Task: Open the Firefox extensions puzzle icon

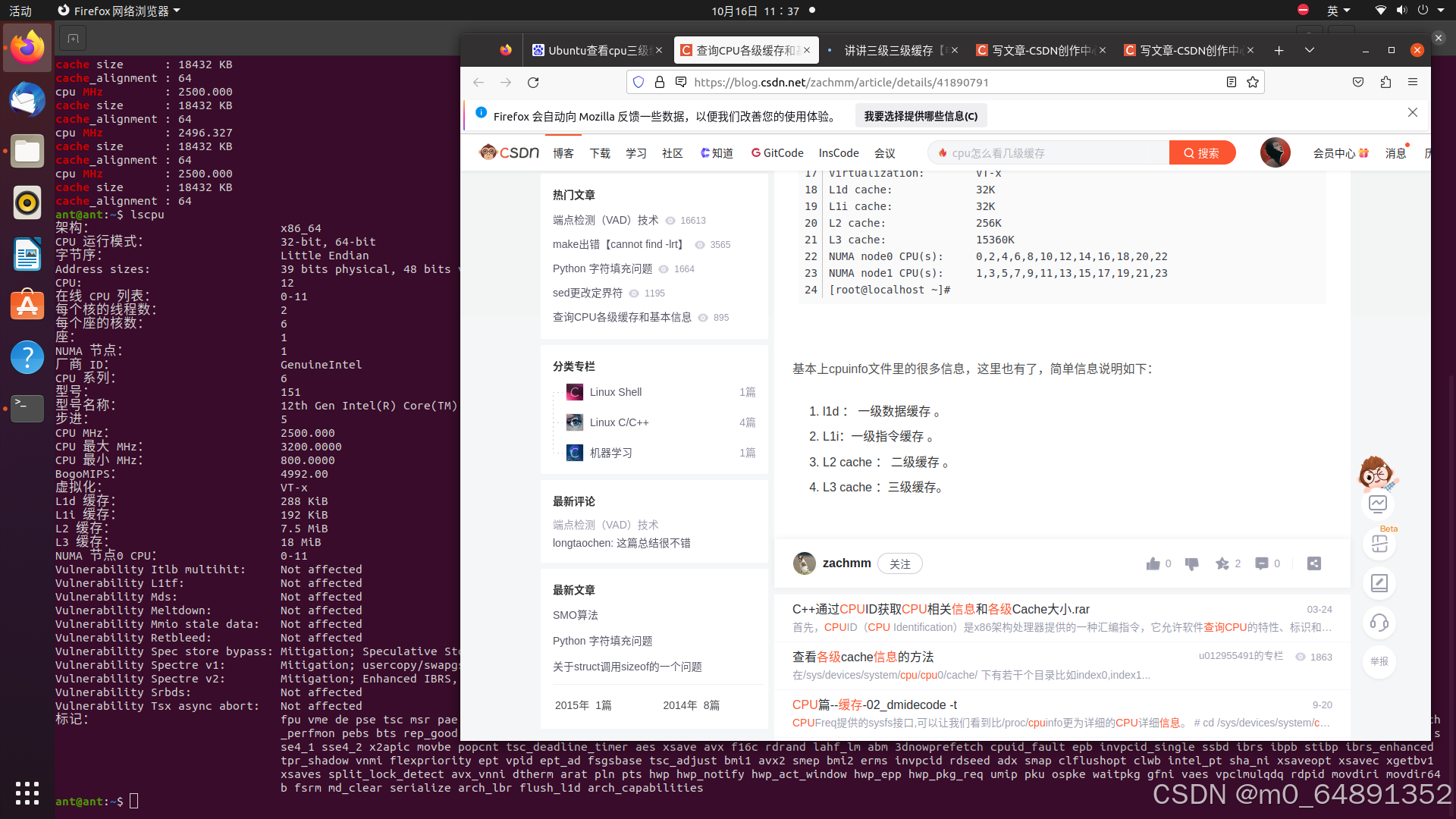Action: 1385,82
